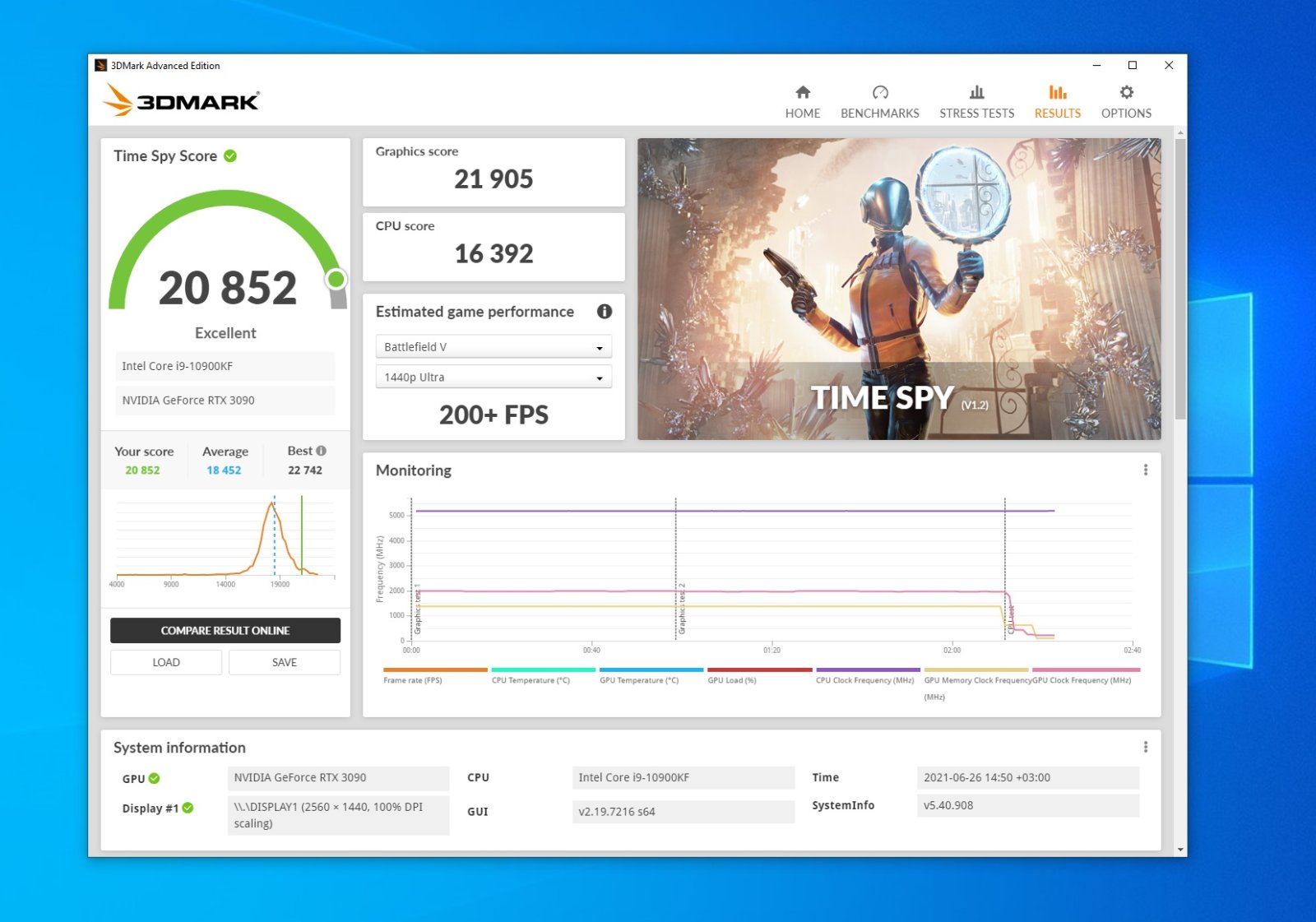Click the scrollbar up arrow
The height and width of the screenshot is (922, 1316).
[1180, 132]
